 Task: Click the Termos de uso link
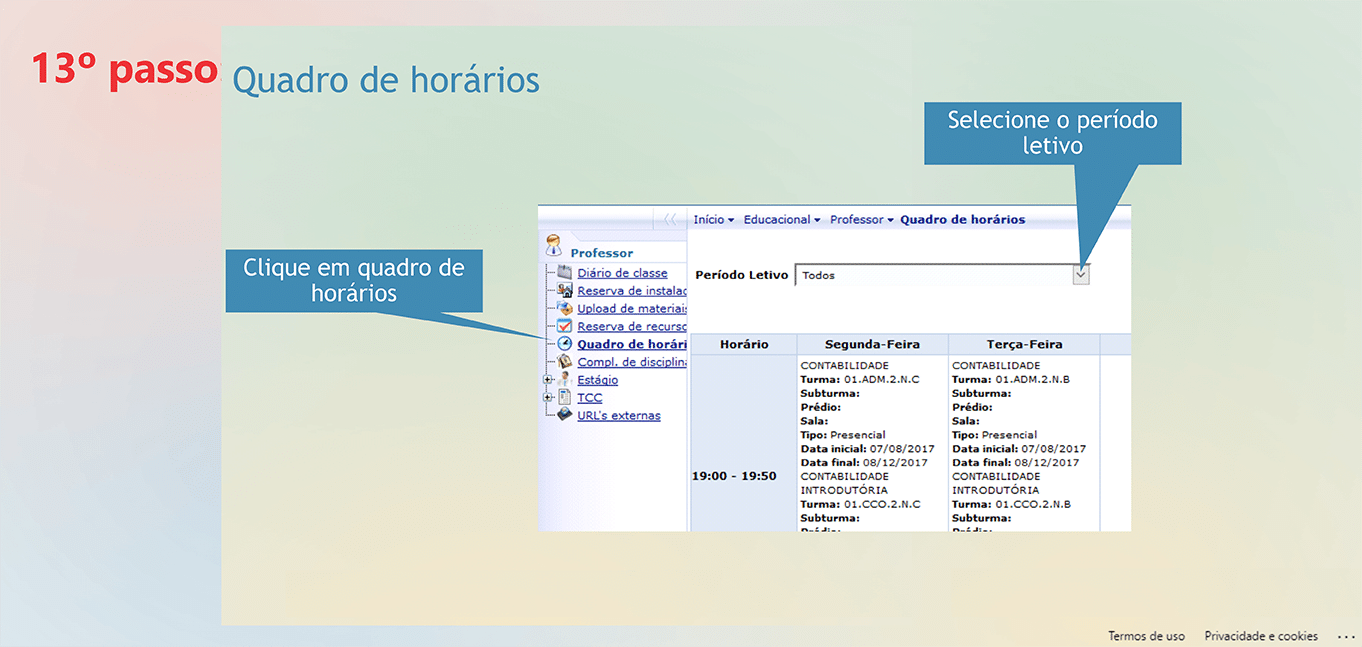coord(1146,636)
